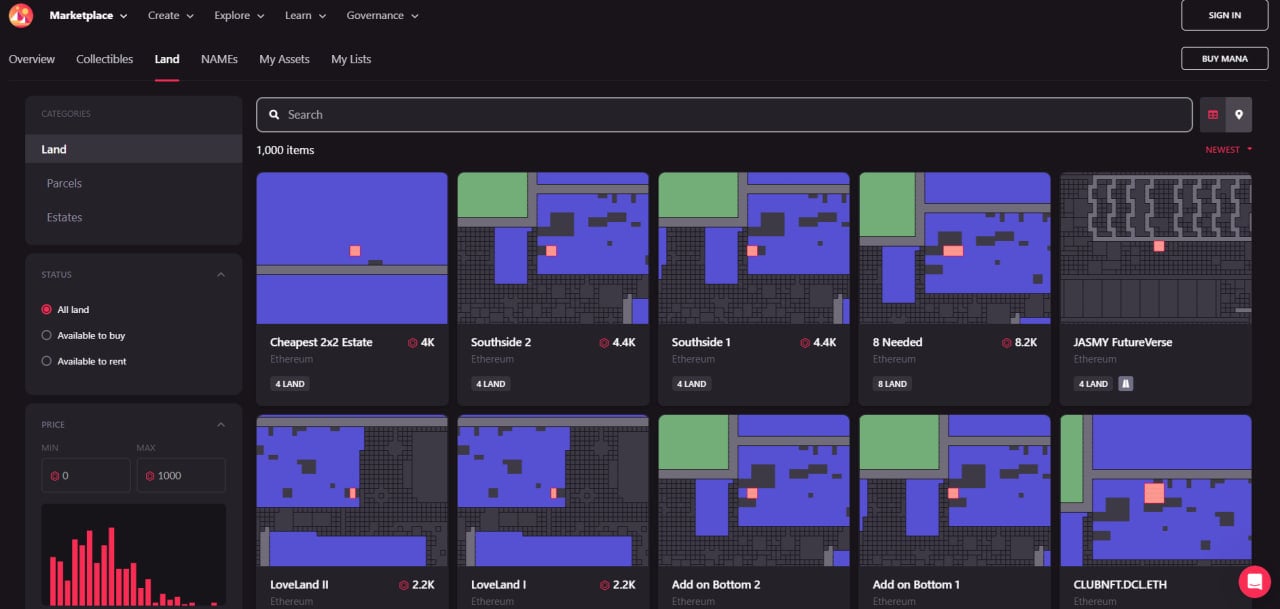Image resolution: width=1280 pixels, height=609 pixels.
Task: Open the CLUBNFT.DCL.ETH map thumbnail
Action: point(1156,491)
